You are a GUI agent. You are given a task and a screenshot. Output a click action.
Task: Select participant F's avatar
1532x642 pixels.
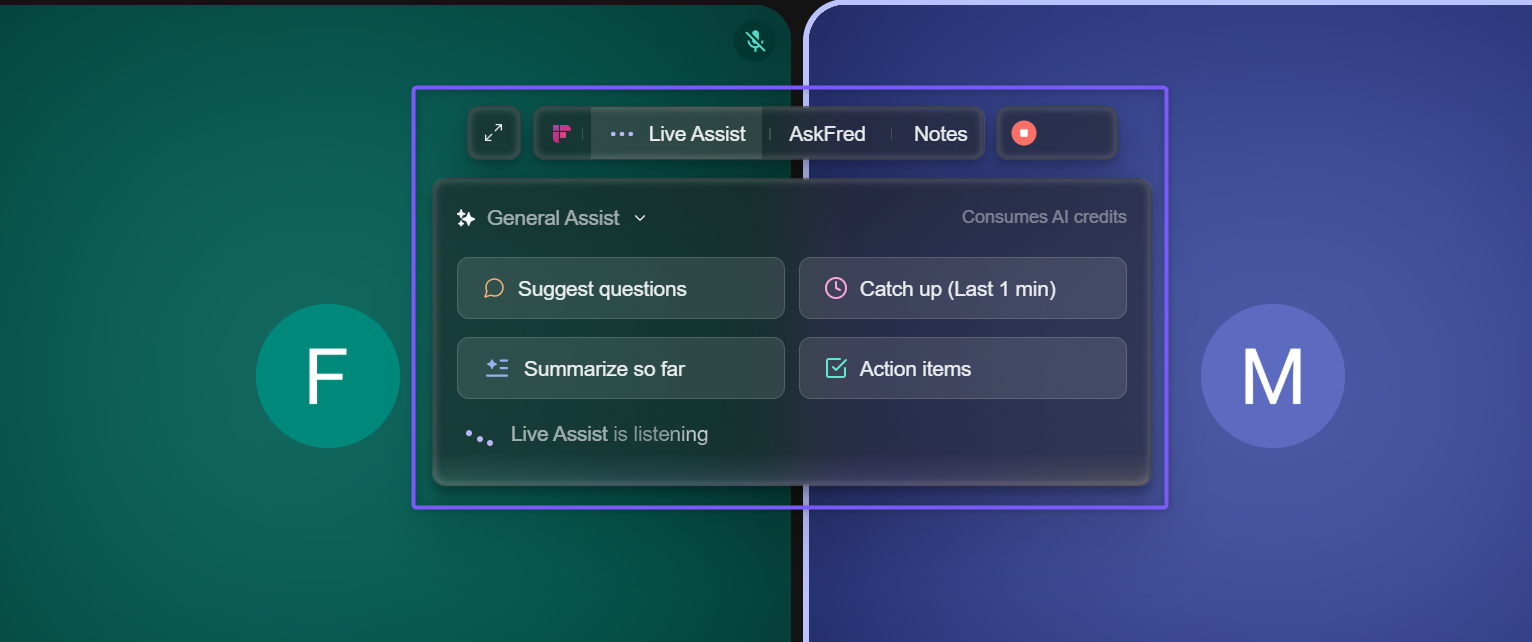click(328, 376)
